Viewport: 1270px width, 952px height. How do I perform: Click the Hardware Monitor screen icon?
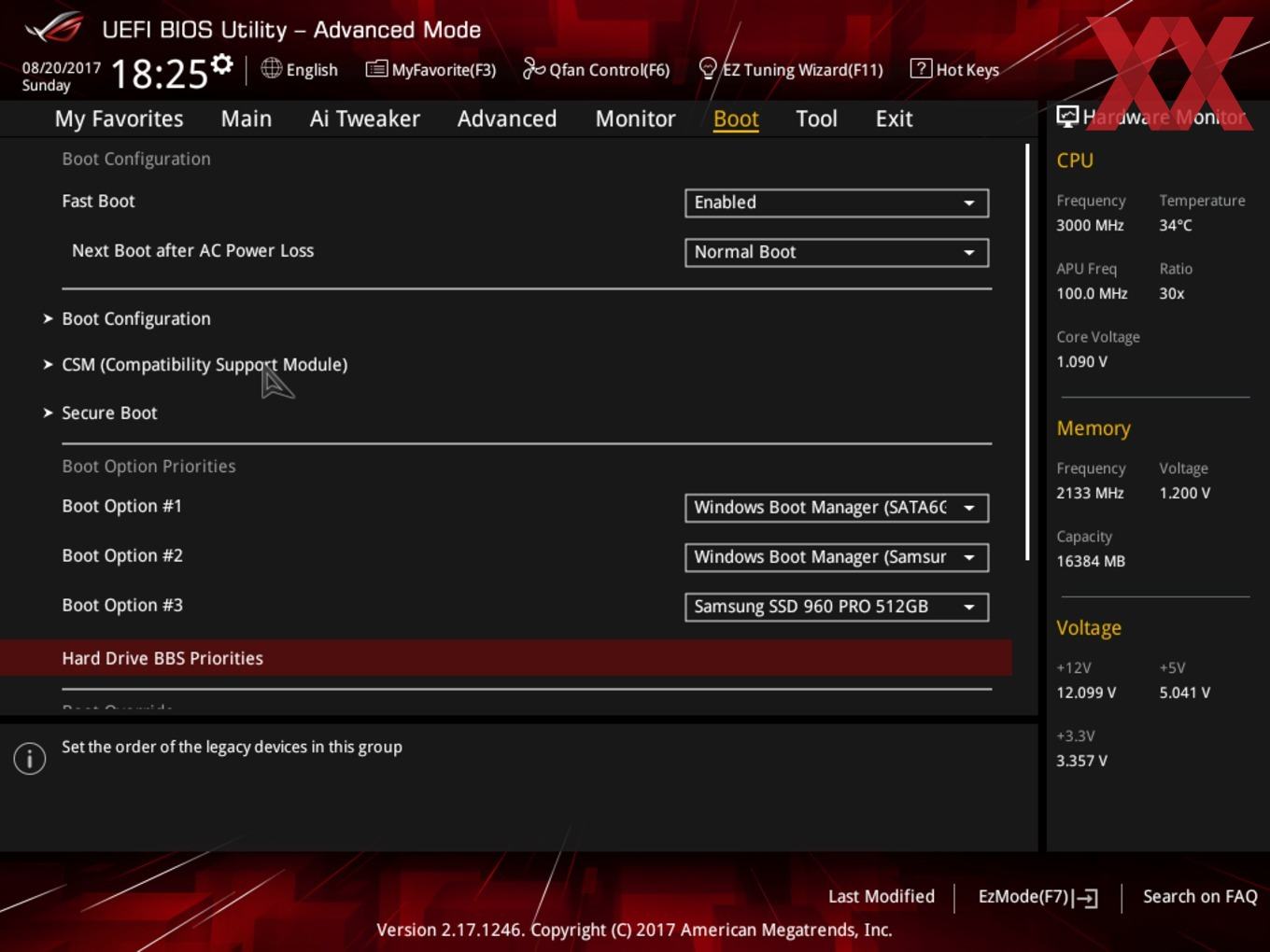pos(1067,116)
